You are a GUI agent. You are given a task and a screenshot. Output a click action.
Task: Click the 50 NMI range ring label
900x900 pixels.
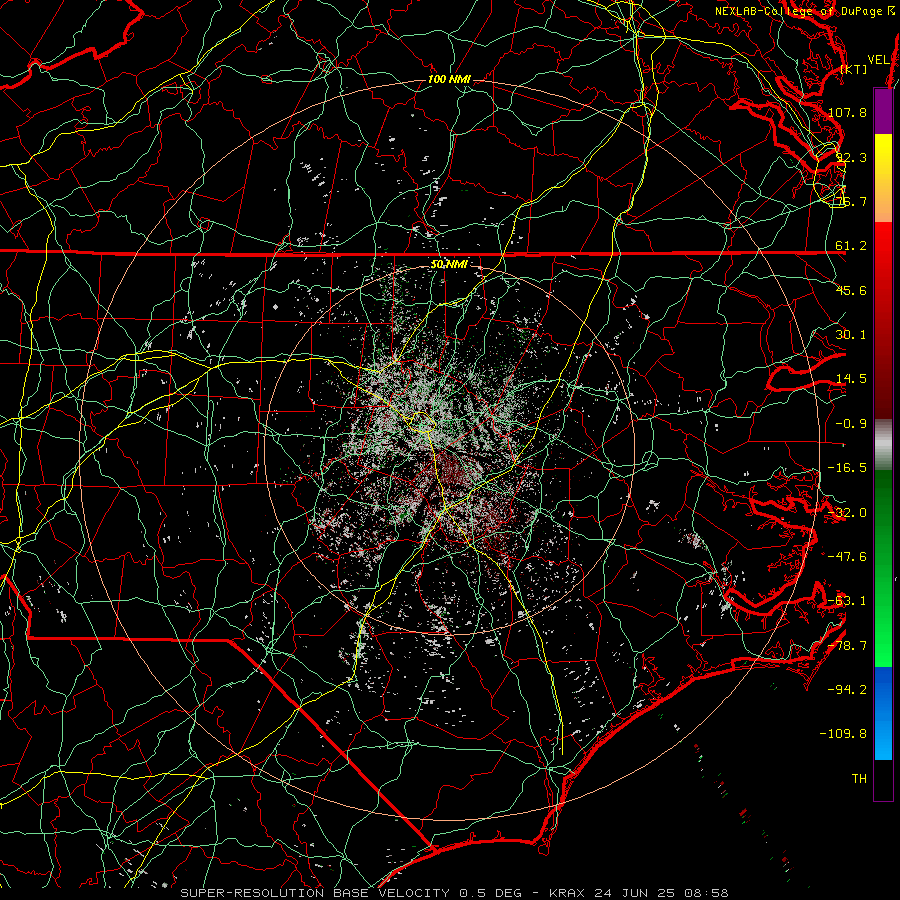click(449, 265)
